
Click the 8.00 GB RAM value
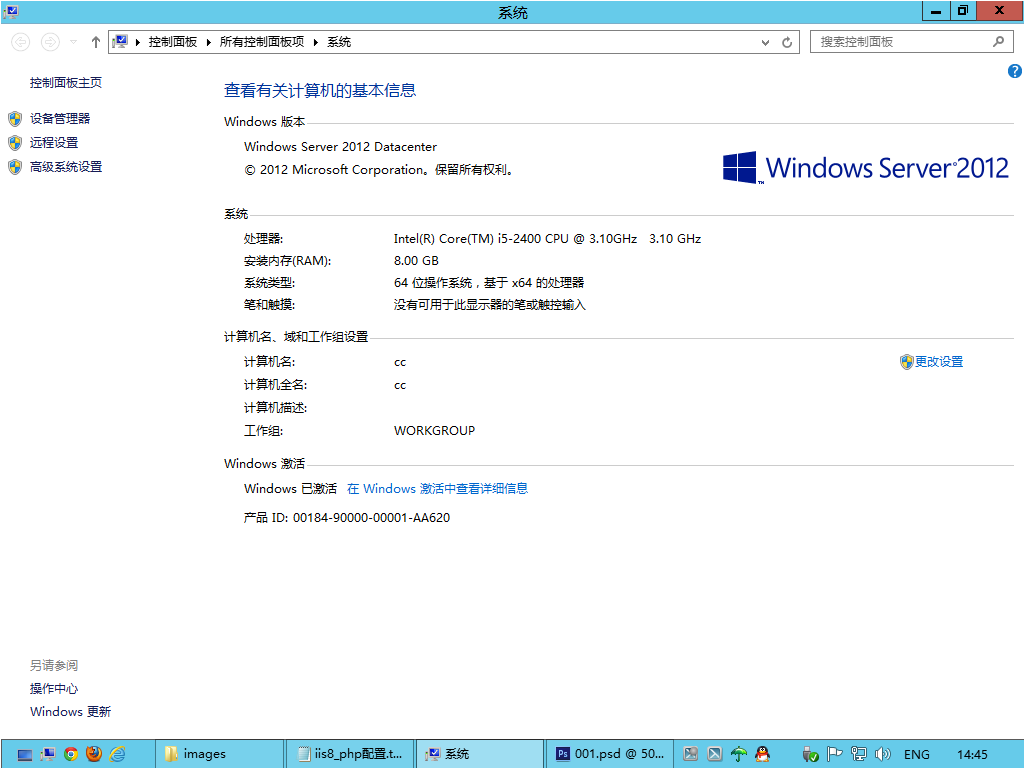[x=416, y=261]
